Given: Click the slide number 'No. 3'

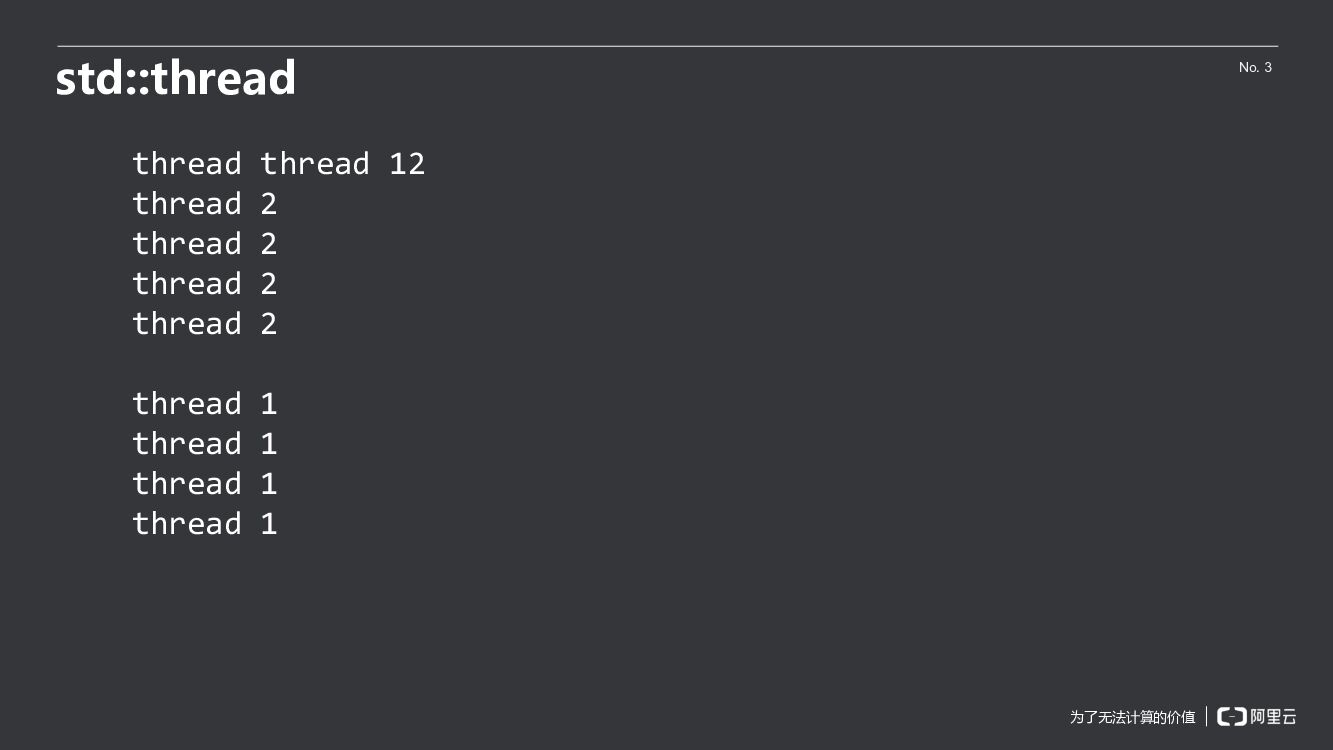Looking at the screenshot, I should click(1255, 67).
